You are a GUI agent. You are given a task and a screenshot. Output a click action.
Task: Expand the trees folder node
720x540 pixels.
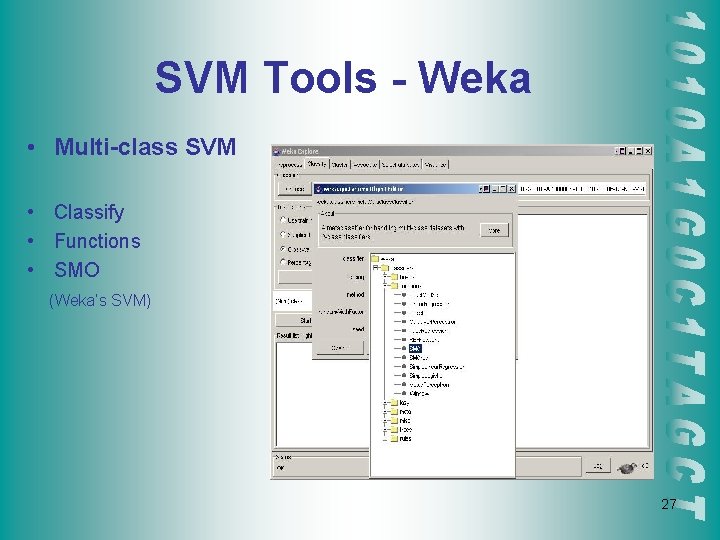[x=385, y=430]
